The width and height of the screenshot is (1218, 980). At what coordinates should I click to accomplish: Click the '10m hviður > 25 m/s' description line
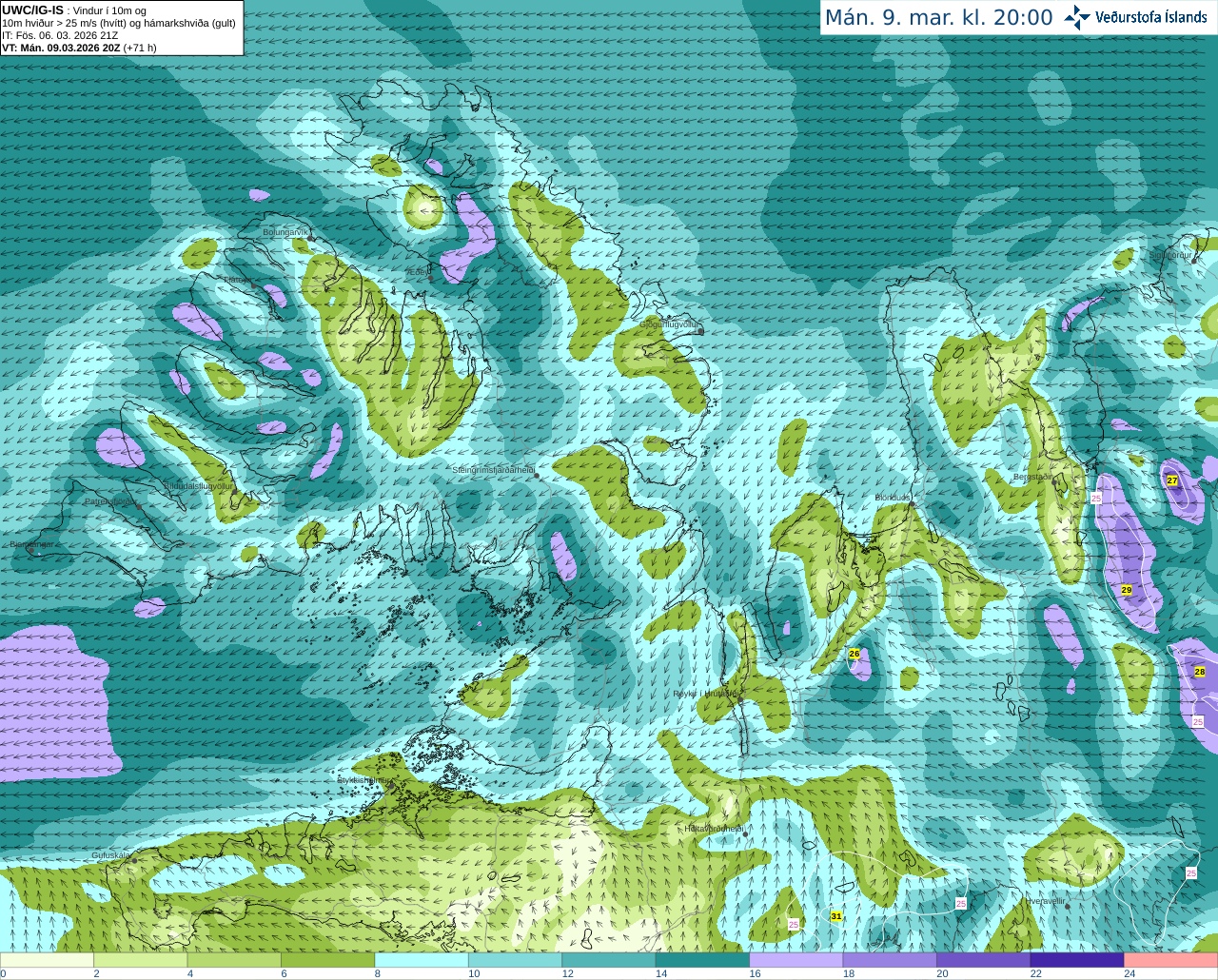[x=119, y=23]
